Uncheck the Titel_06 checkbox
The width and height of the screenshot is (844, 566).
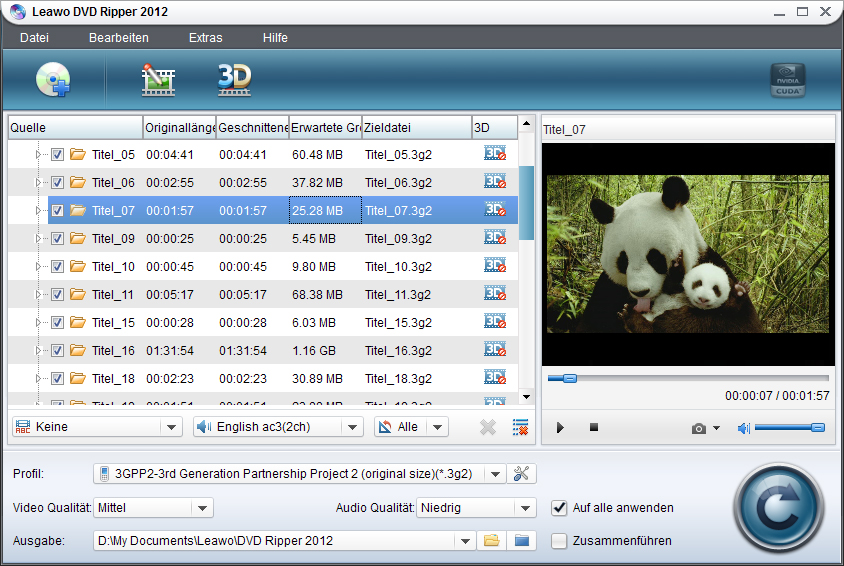[58, 183]
